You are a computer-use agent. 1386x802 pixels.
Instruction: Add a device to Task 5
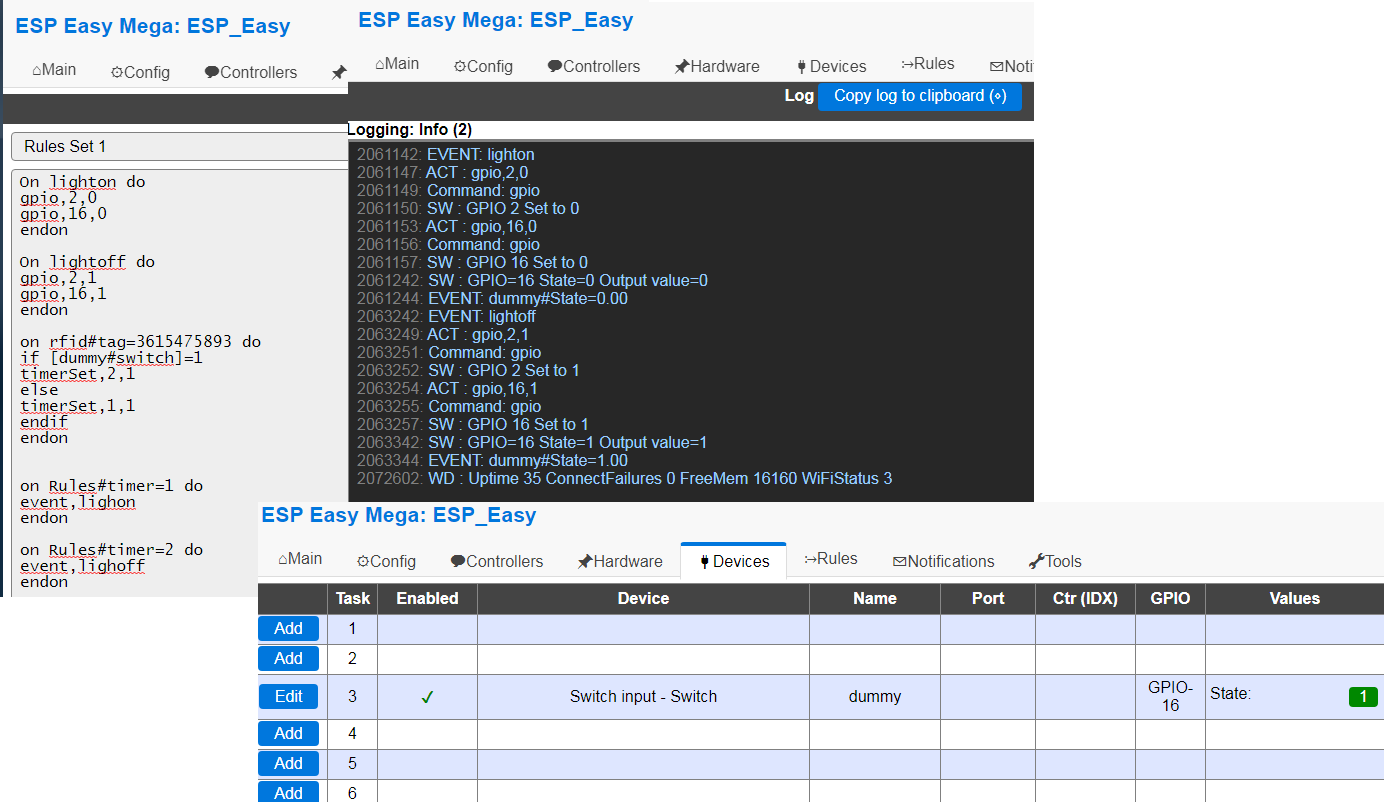(288, 763)
